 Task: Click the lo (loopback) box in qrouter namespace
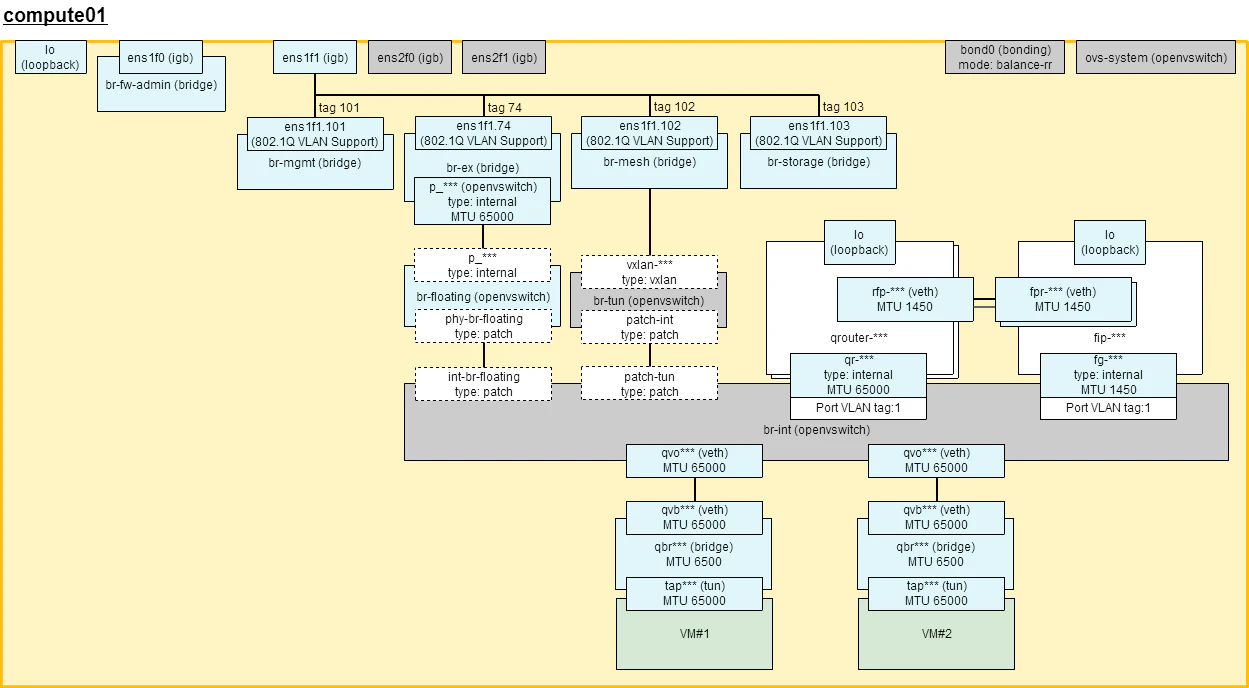(x=859, y=242)
